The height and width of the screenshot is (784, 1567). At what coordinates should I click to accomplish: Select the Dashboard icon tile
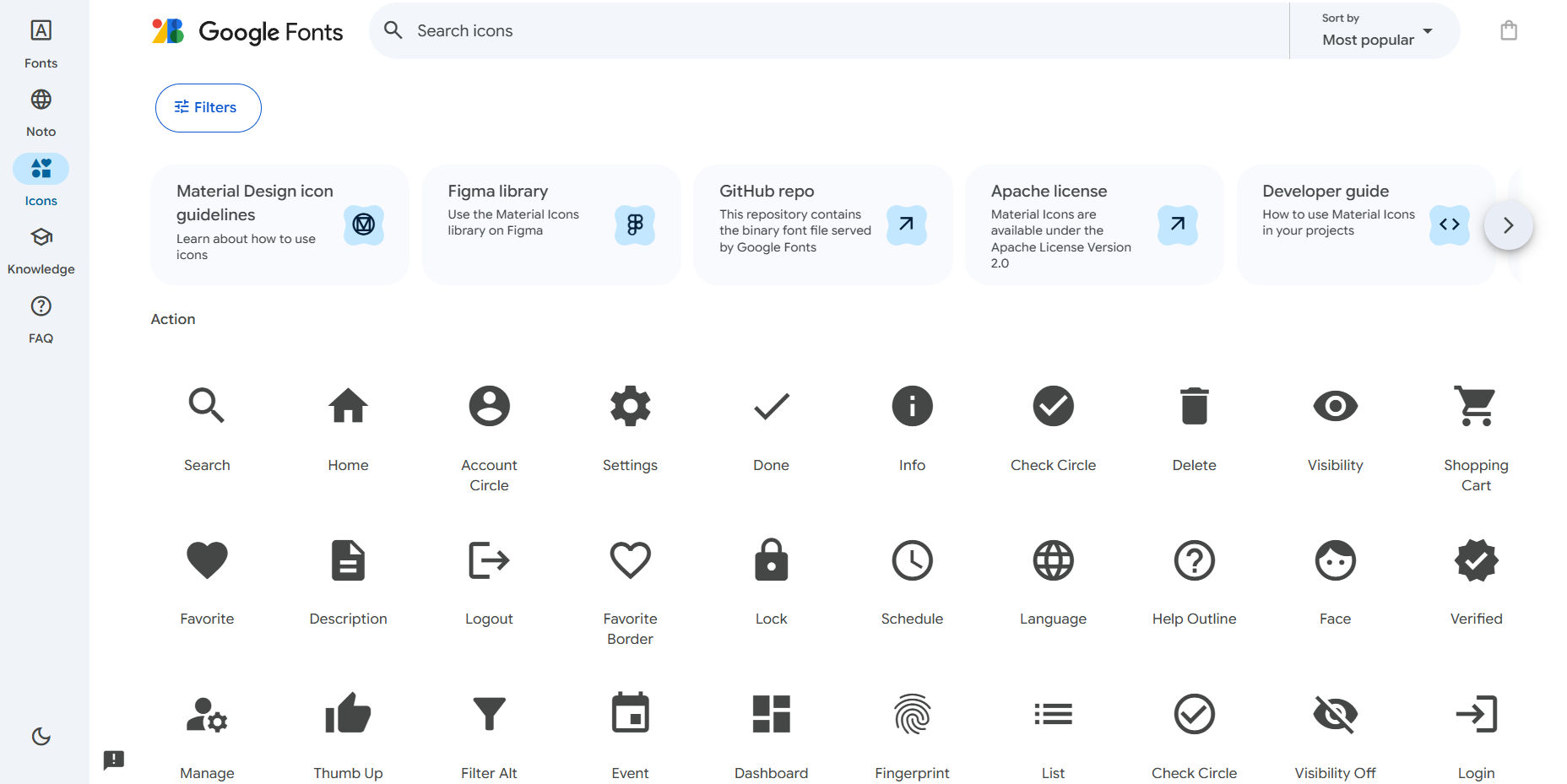point(771,715)
